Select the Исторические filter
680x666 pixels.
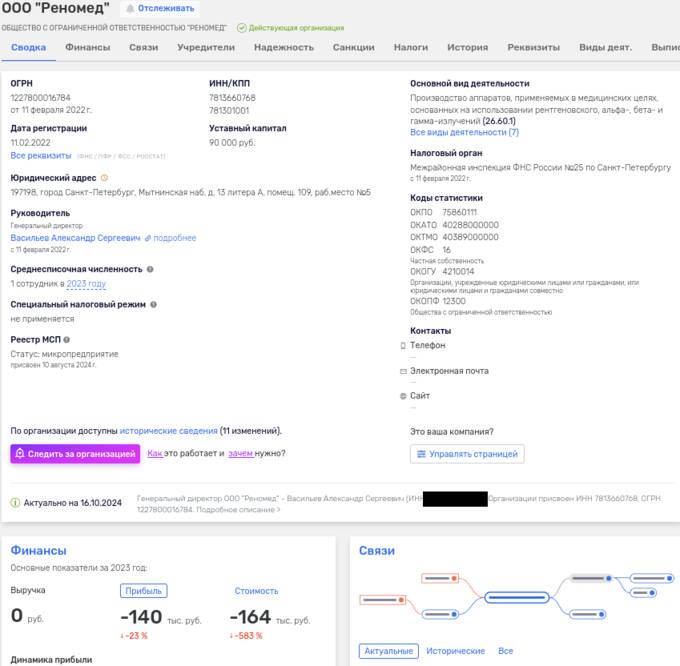(x=455, y=651)
